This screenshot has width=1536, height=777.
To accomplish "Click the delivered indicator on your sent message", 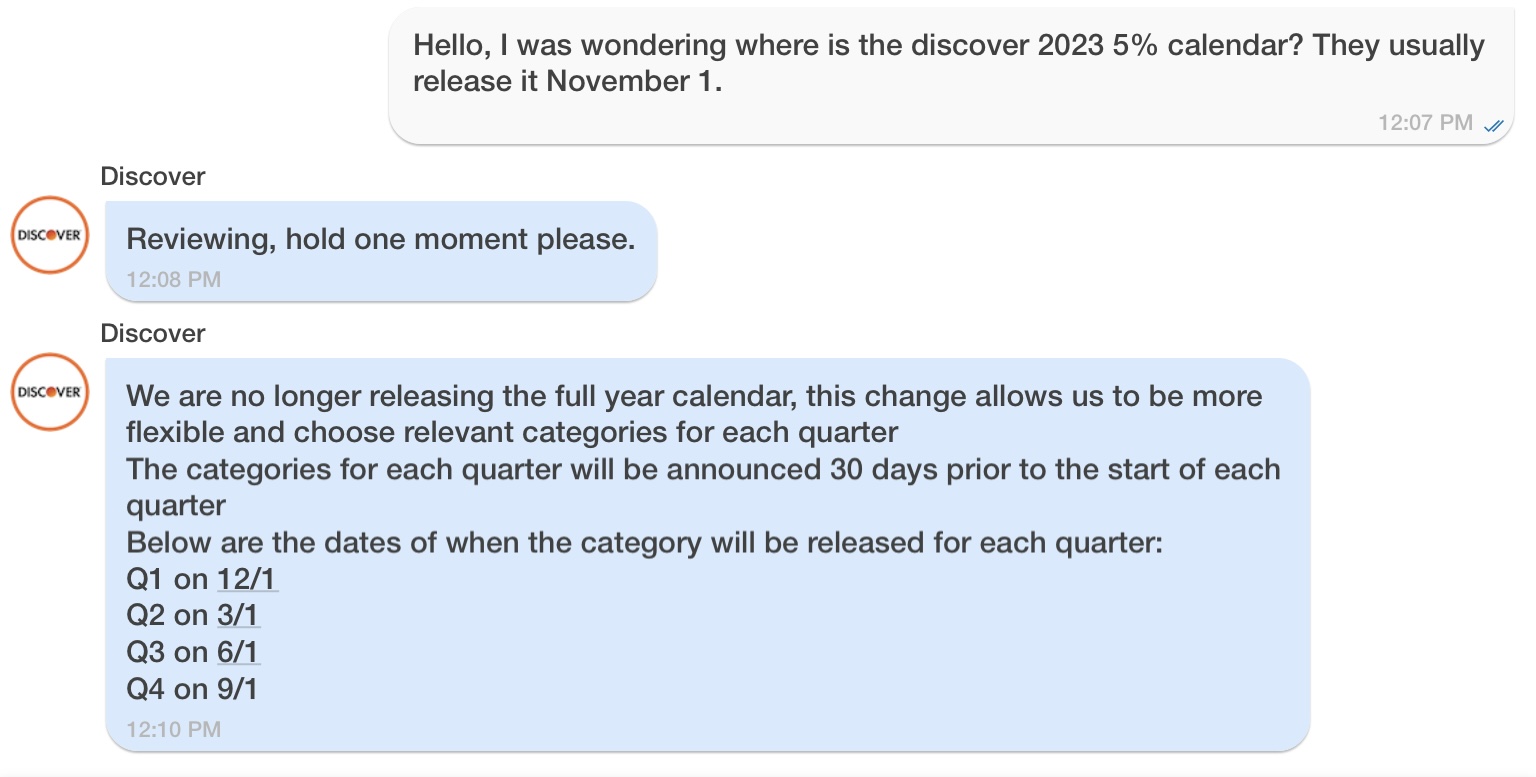I will click(1494, 125).
